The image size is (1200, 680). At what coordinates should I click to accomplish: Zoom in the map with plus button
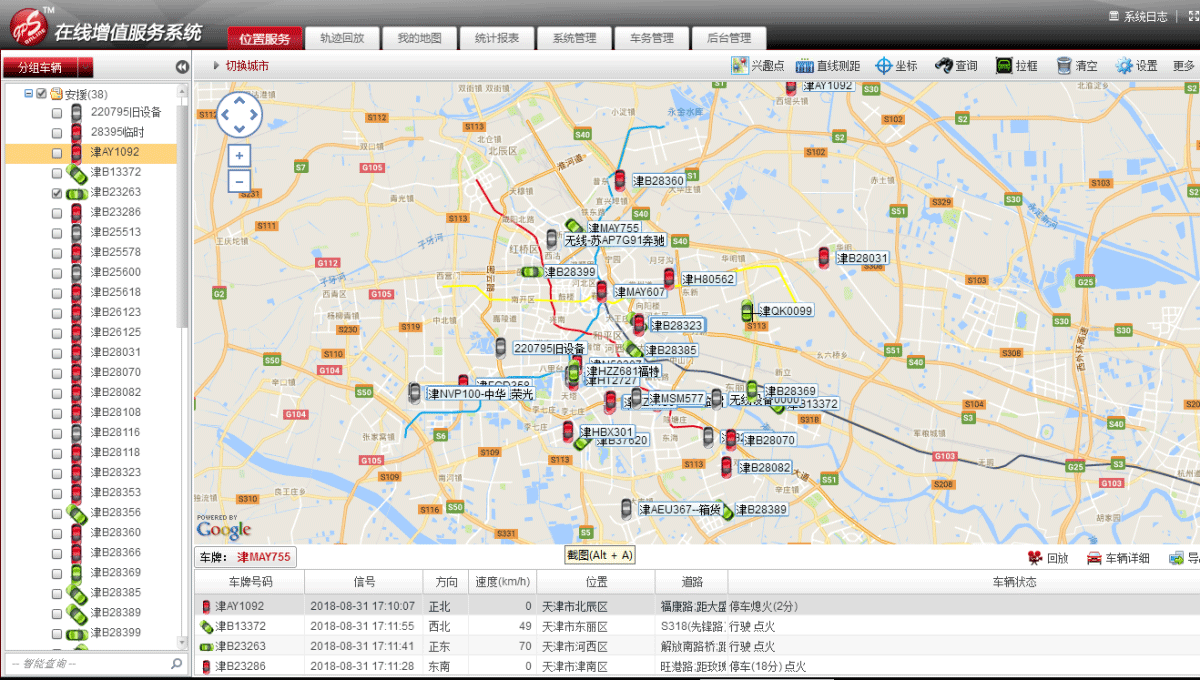coord(239,156)
